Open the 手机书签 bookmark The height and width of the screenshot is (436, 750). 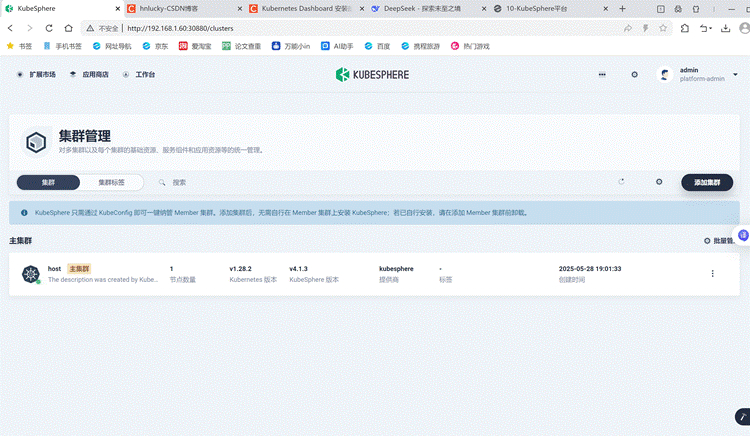[63, 46]
